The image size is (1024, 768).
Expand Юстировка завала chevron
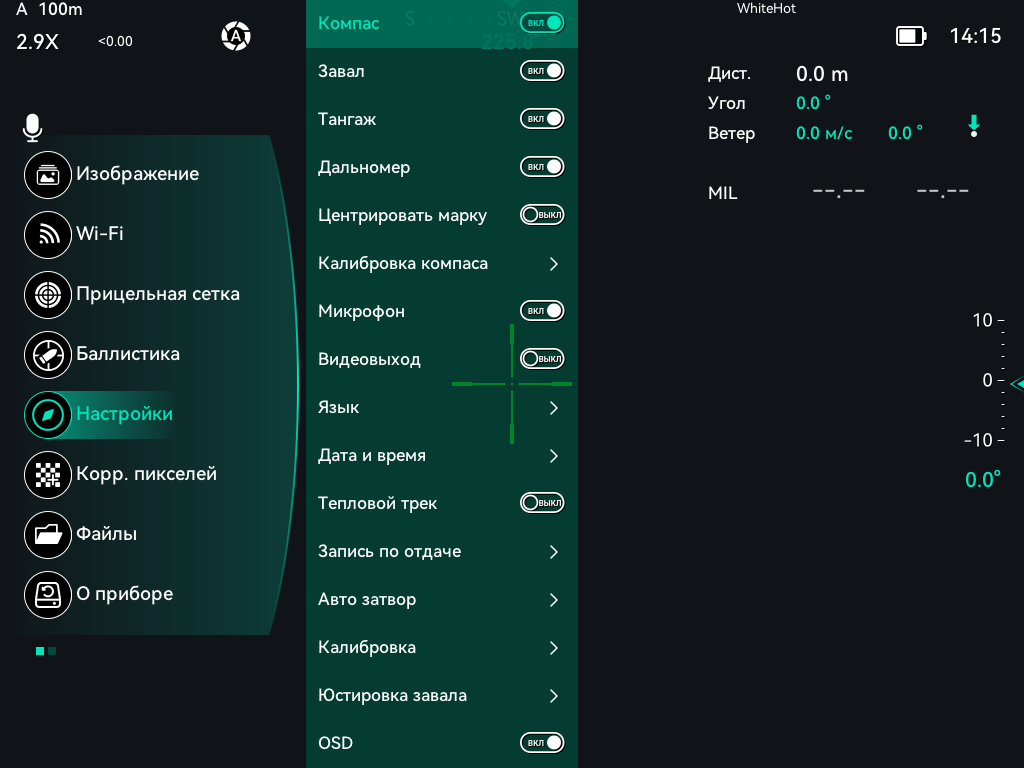click(x=554, y=696)
